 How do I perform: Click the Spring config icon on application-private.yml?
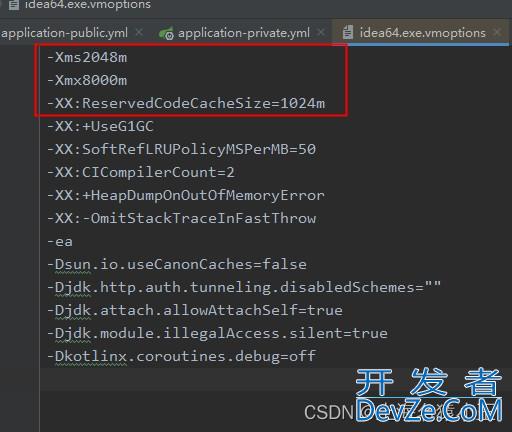click(x=166, y=33)
